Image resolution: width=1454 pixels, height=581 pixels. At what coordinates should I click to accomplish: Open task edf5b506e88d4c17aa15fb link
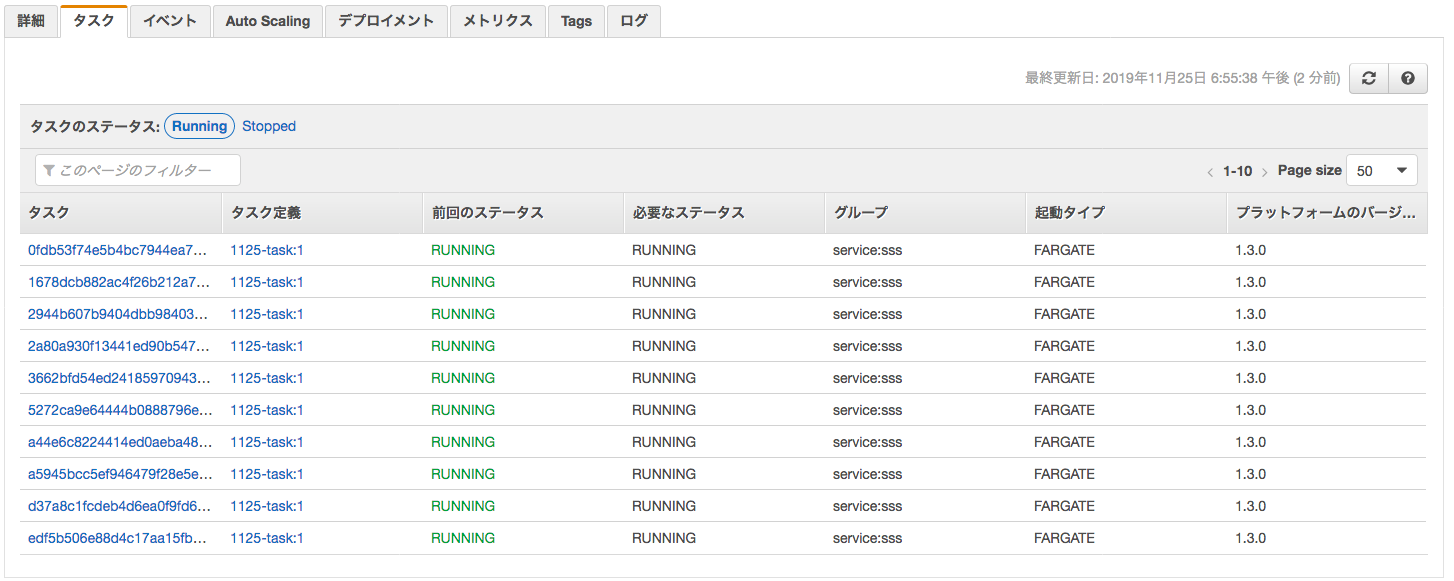point(118,538)
